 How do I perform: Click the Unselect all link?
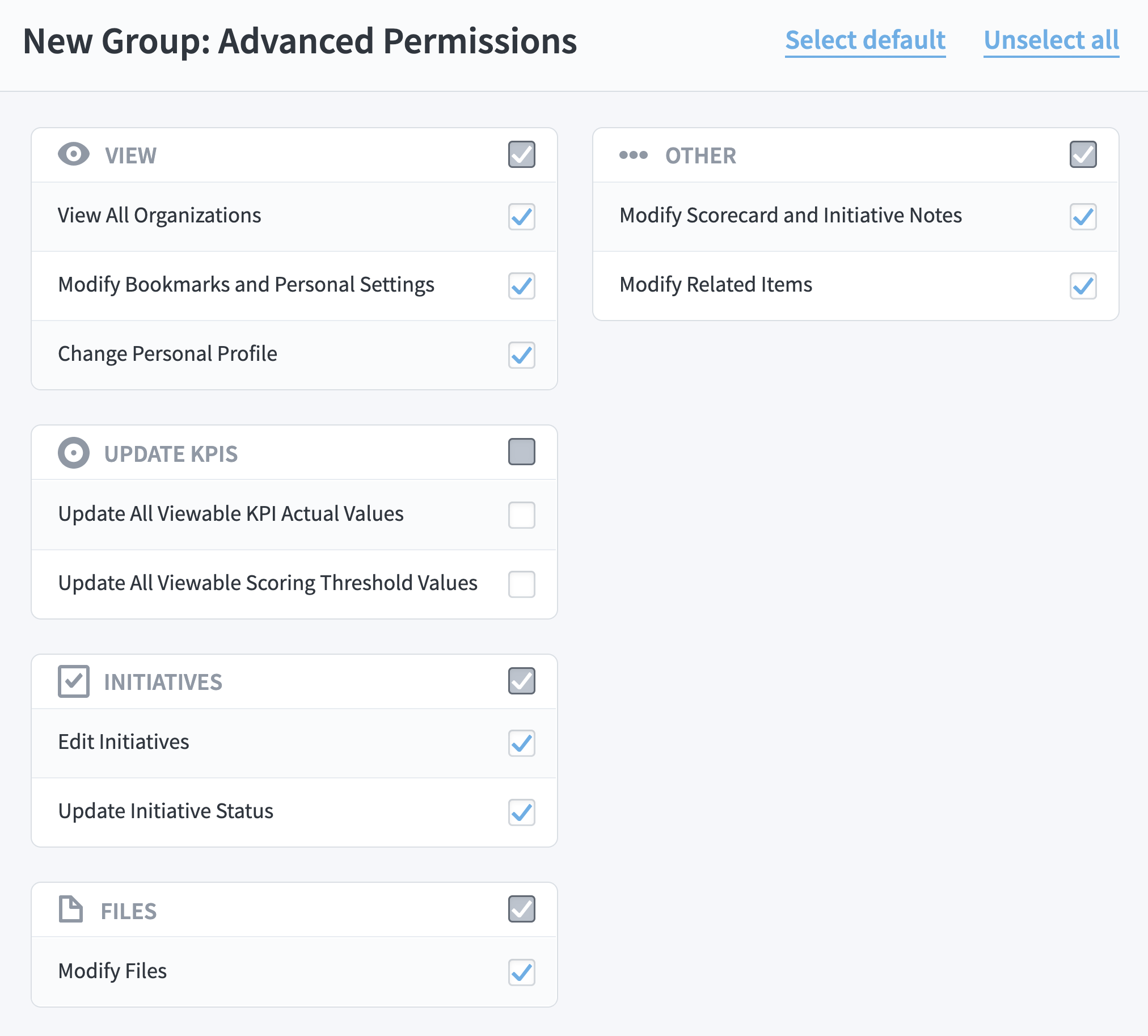pyautogui.click(x=1051, y=40)
